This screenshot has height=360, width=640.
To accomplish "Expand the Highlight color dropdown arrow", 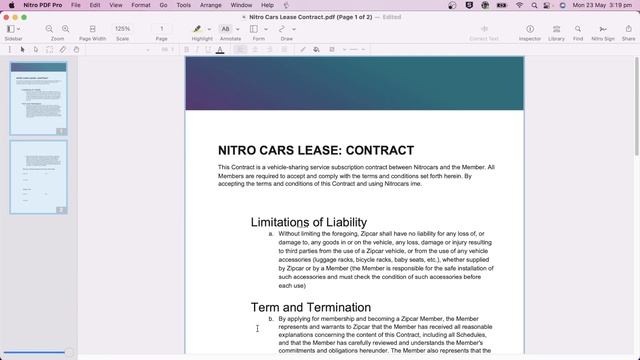I will click(209, 29).
